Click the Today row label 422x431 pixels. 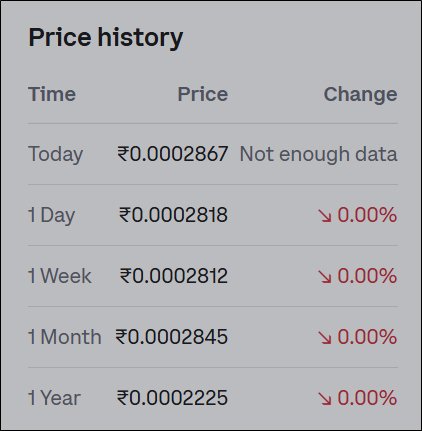click(x=56, y=154)
